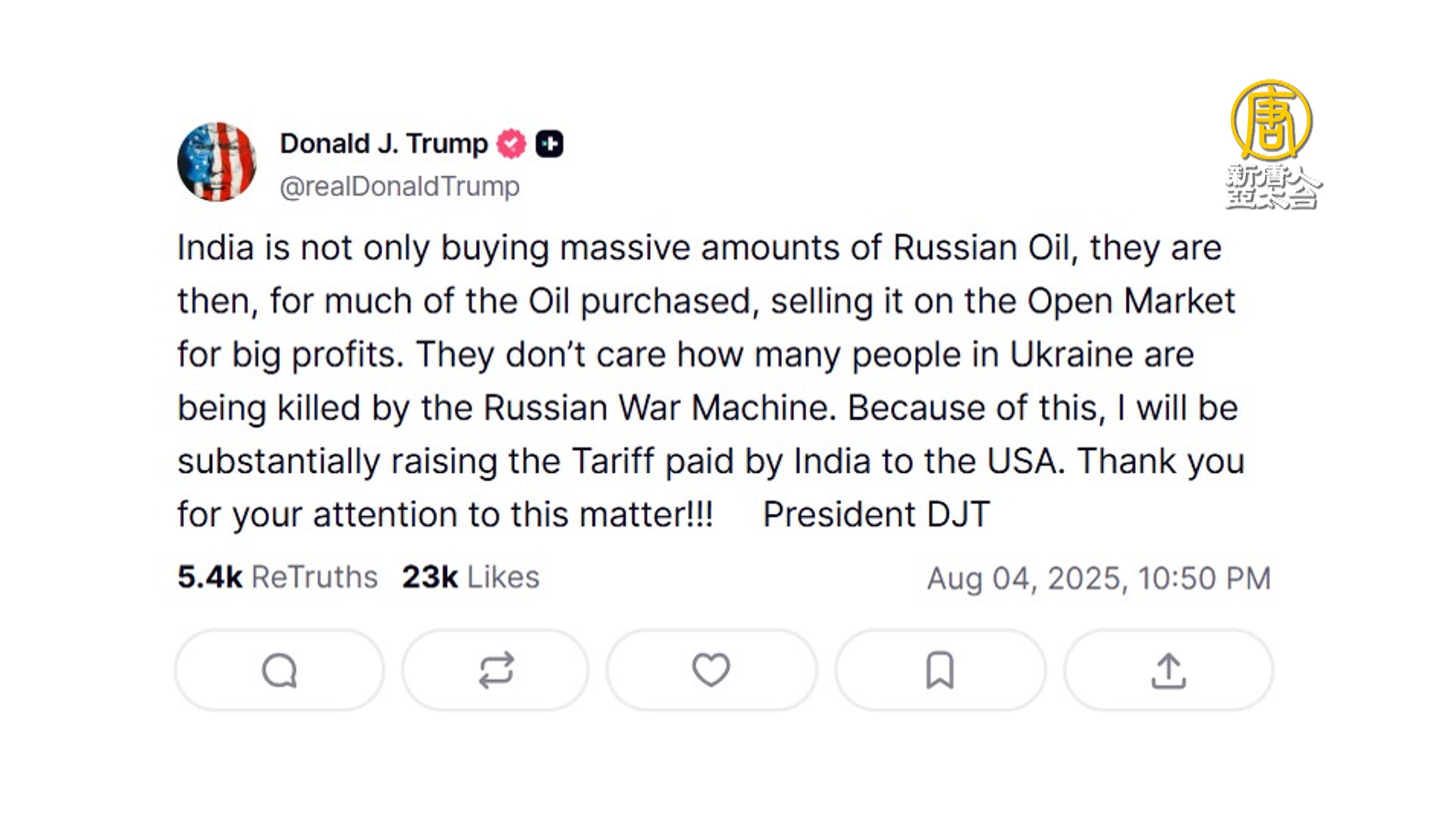Click the Chinese channel name under the logo

(1272, 187)
